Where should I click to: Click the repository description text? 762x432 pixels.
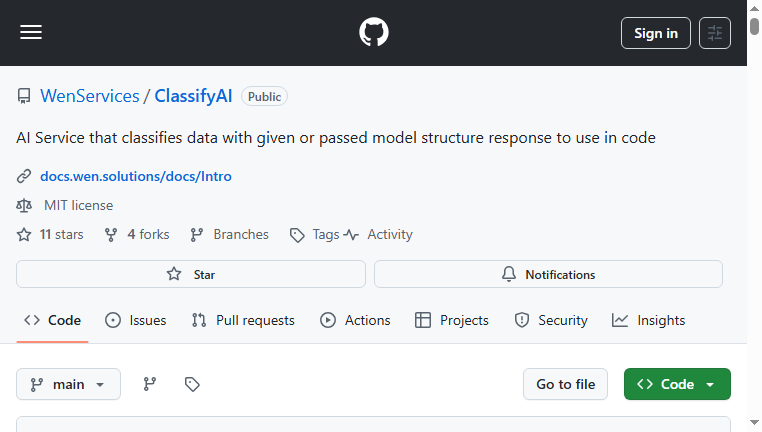pyautogui.click(x=336, y=138)
